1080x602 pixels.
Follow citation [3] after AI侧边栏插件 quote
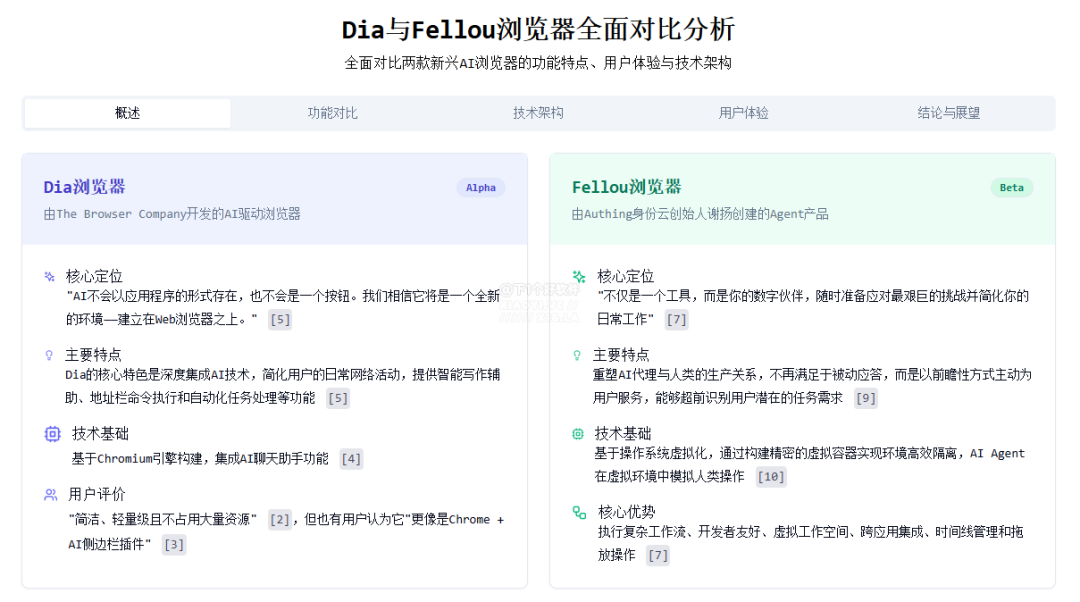pos(173,545)
